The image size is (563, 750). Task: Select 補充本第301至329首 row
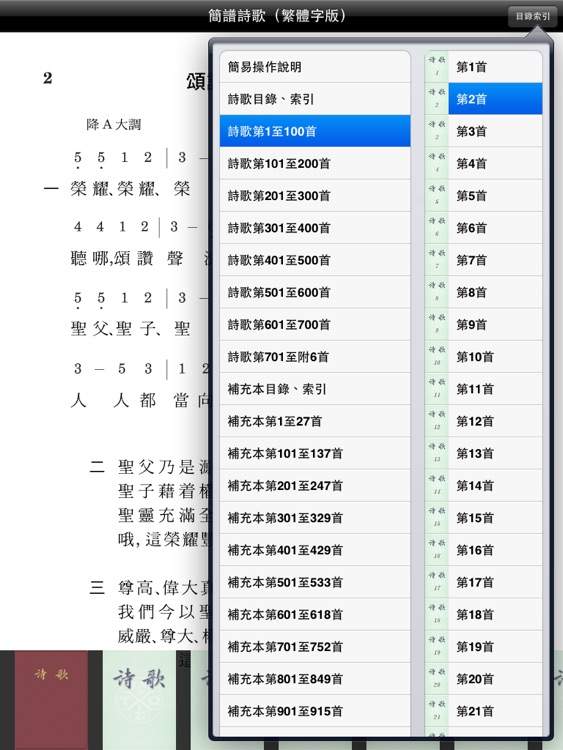[x=315, y=518]
